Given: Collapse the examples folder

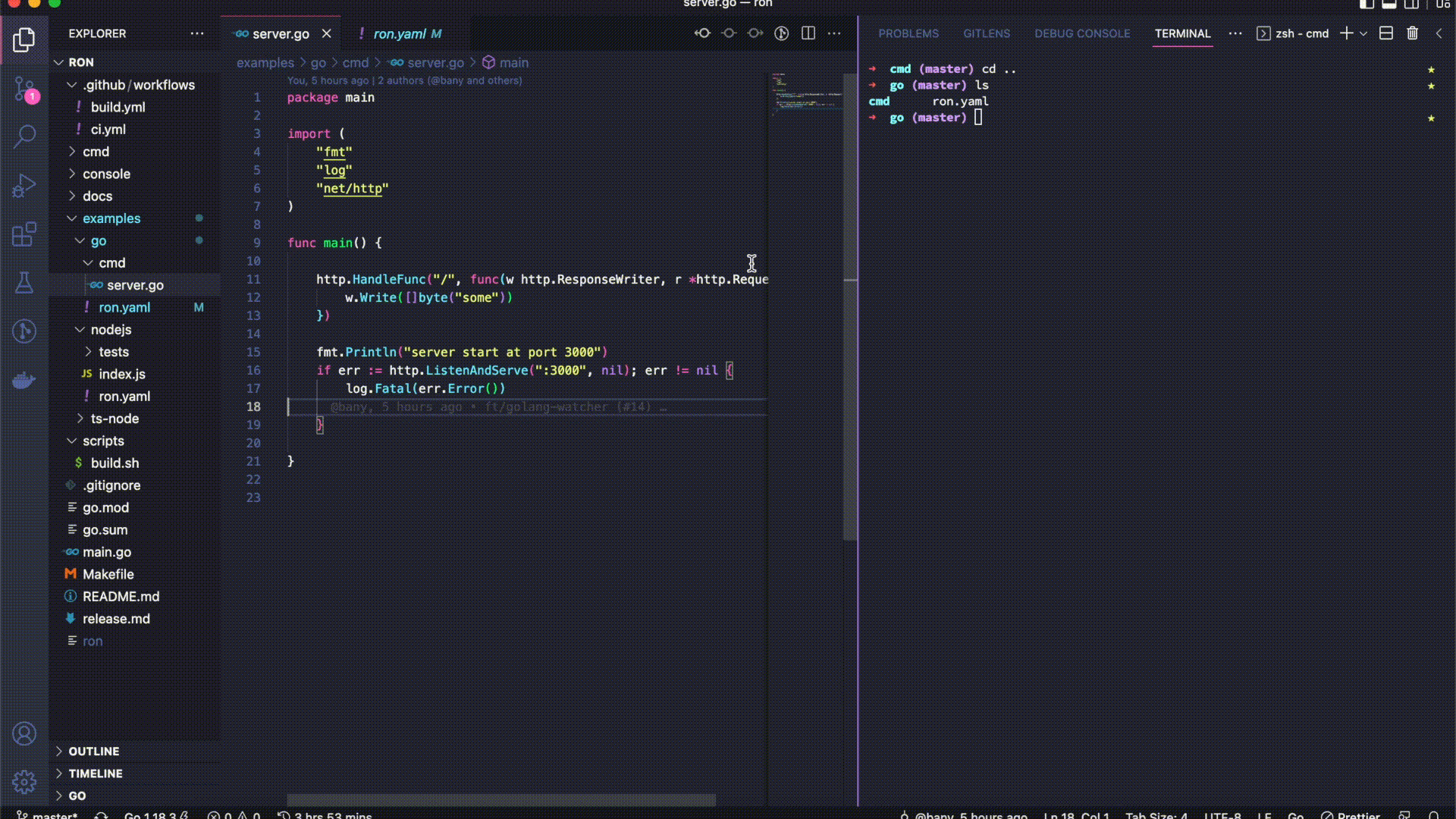Looking at the screenshot, I should (x=111, y=218).
